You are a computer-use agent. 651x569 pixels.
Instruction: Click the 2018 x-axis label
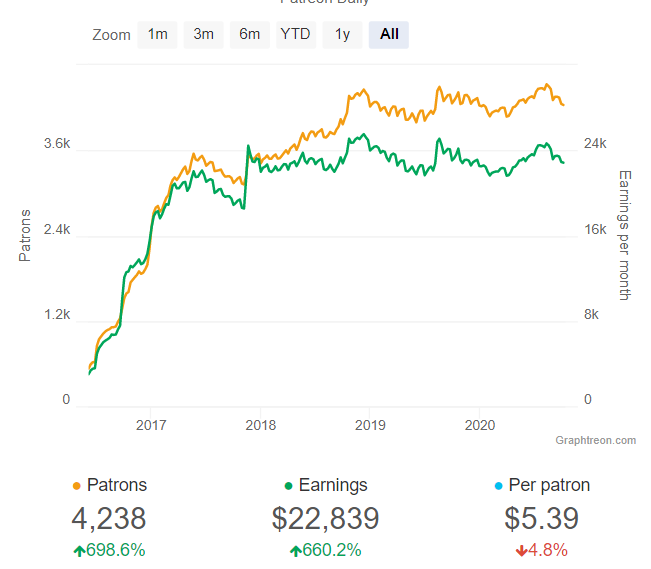click(260, 425)
